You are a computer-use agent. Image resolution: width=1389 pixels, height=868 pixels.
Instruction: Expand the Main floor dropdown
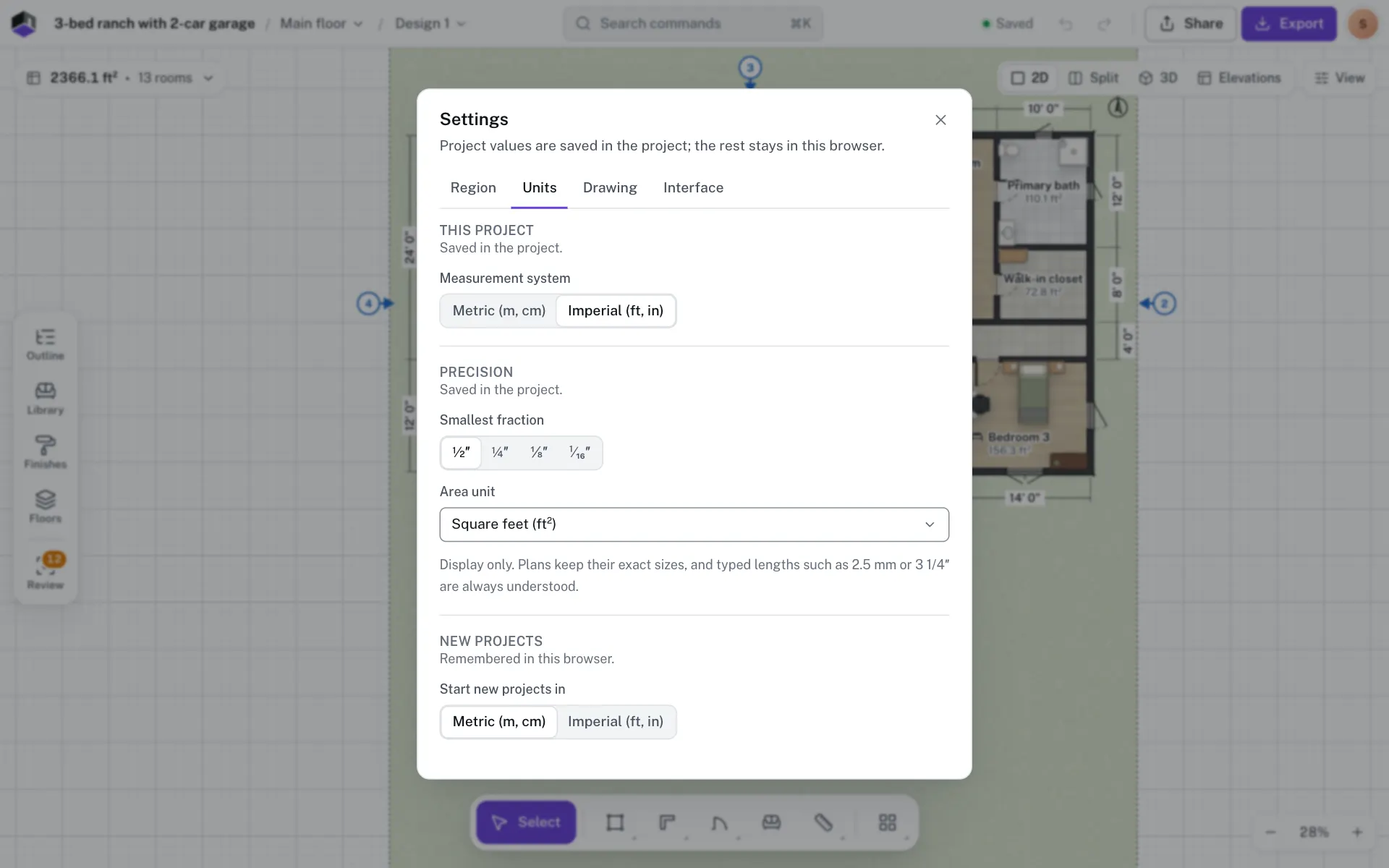click(321, 24)
